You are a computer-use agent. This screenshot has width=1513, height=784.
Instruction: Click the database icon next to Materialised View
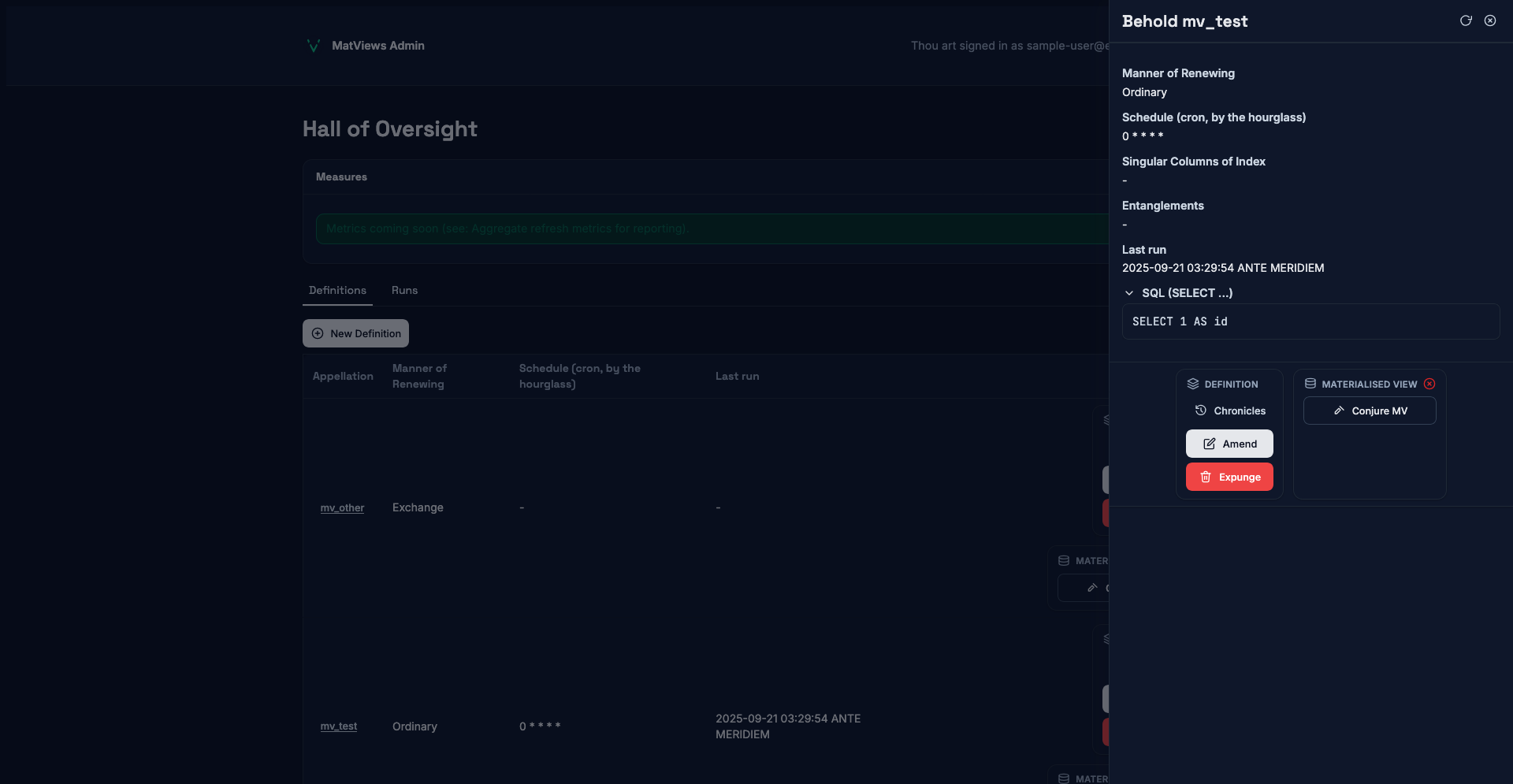click(1310, 384)
